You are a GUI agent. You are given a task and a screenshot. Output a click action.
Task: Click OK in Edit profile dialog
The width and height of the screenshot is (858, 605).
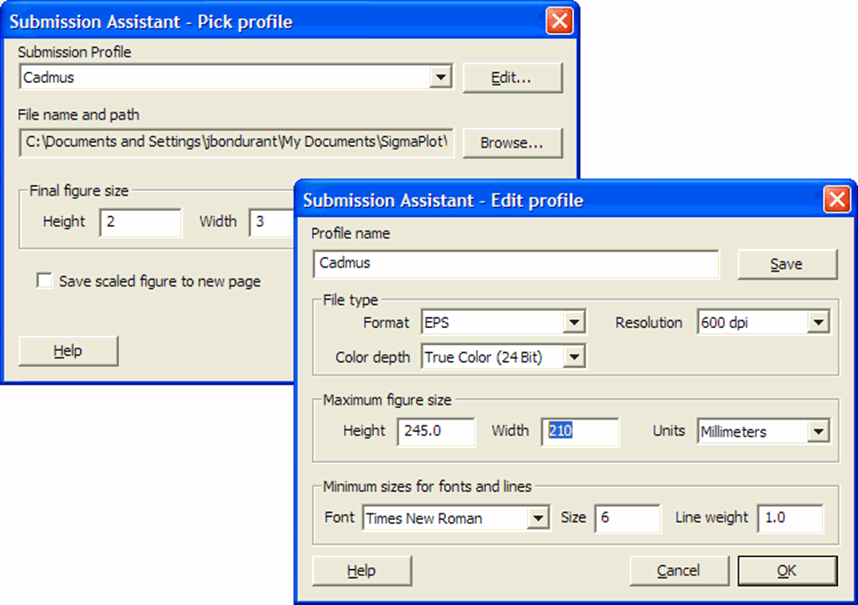pyautogui.click(x=786, y=570)
